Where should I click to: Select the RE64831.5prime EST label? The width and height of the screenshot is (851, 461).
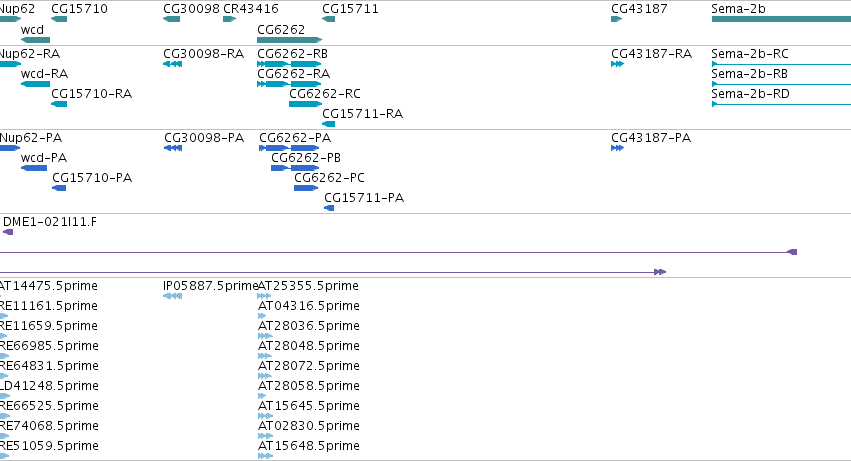[x=49, y=367]
